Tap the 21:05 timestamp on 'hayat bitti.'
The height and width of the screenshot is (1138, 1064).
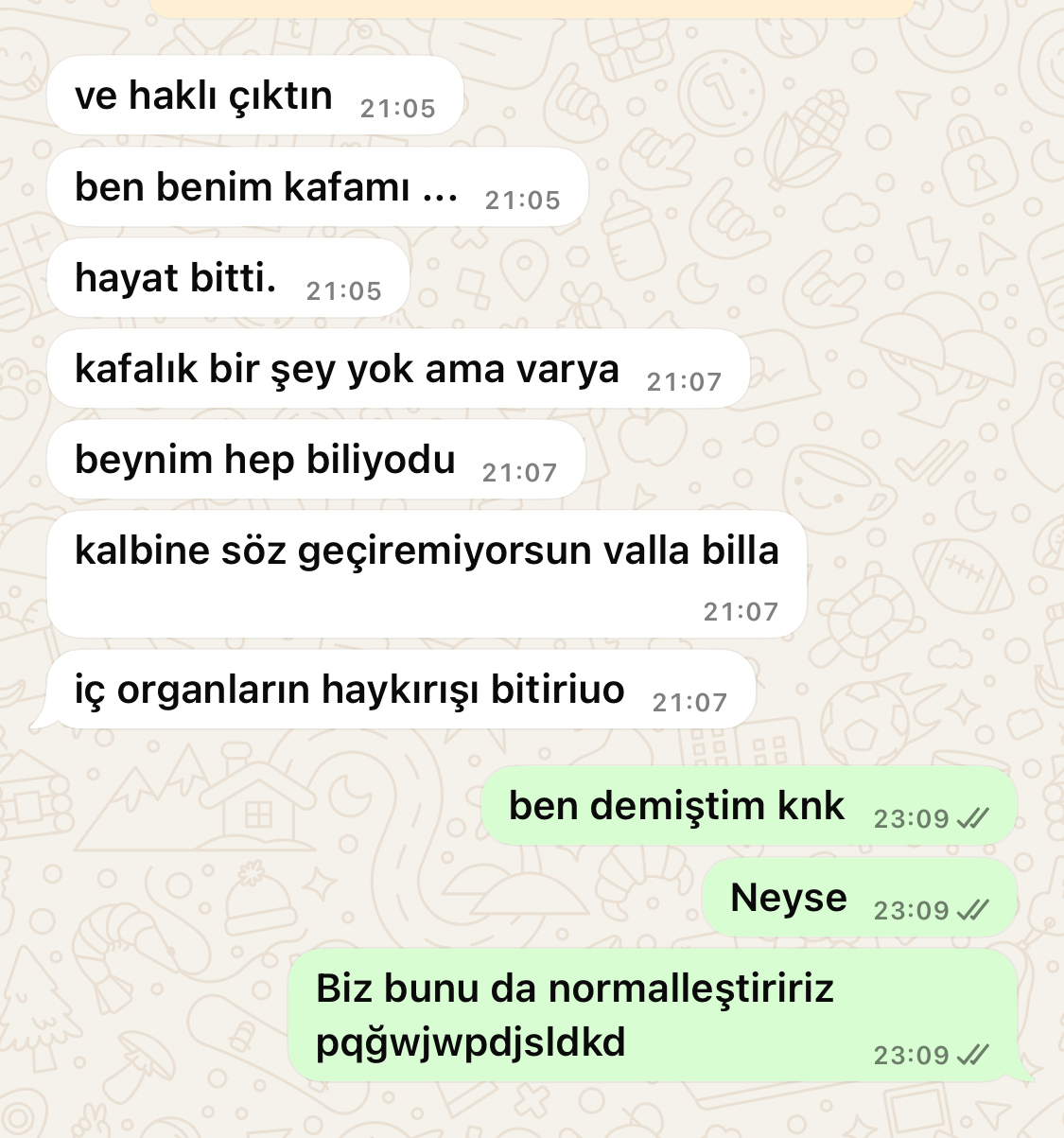[344, 291]
